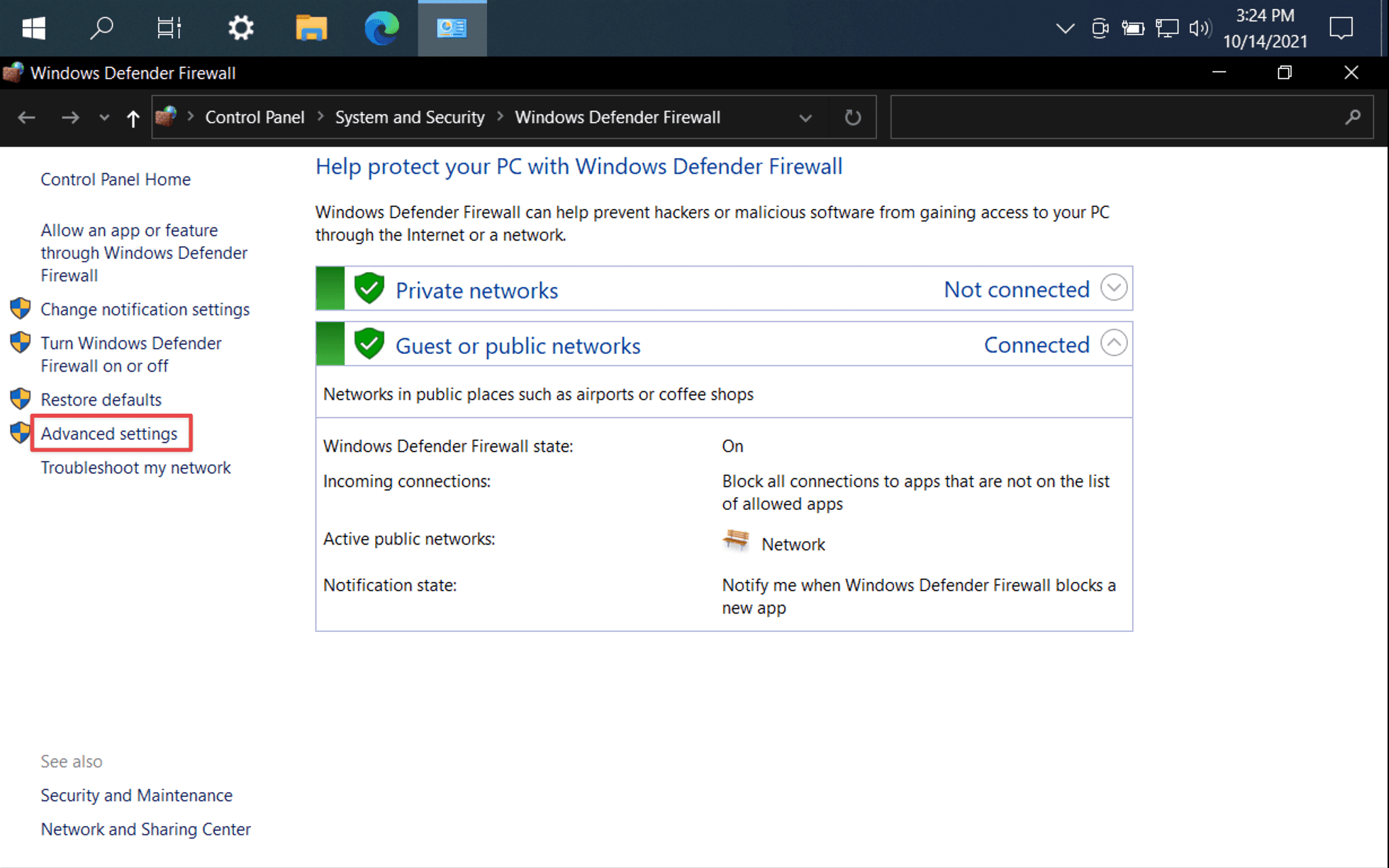Screen dimensions: 1389x868
Task: Open the volume speaker tray icon
Action: pyautogui.click(x=1200, y=28)
